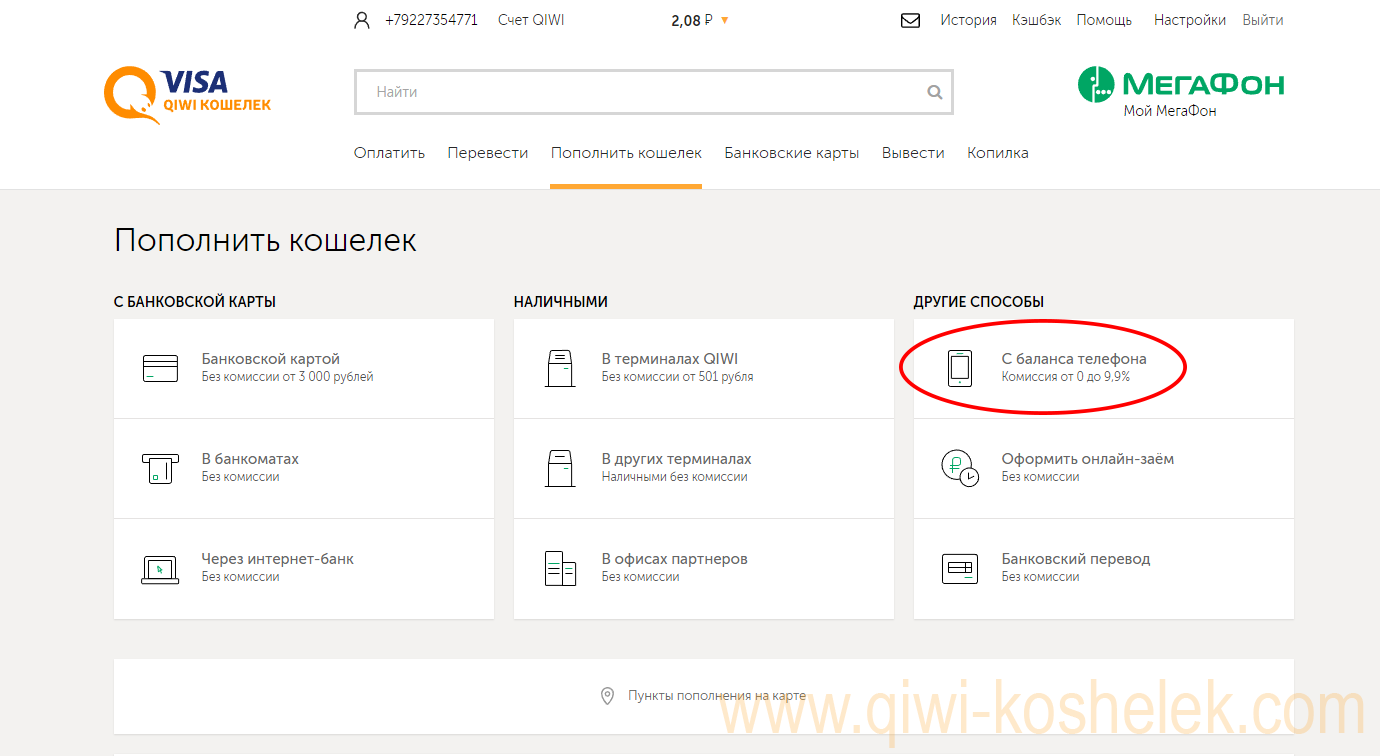Click the laptop icon for Через интернет-банк
This screenshot has width=1380, height=756.
coord(160,569)
